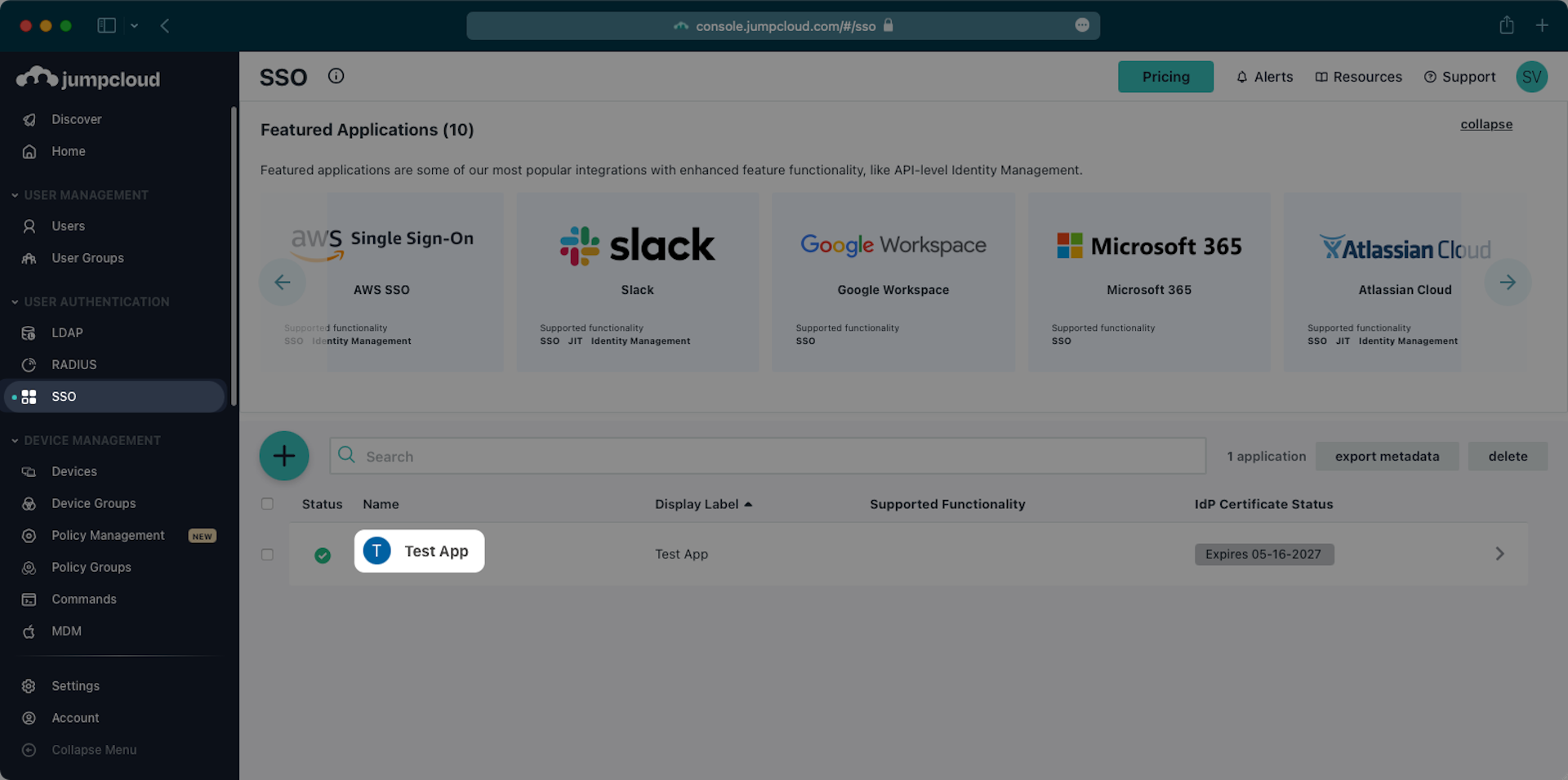Collapse the Device Management section
Image resolution: width=1568 pixels, height=780 pixels.
(x=16, y=440)
